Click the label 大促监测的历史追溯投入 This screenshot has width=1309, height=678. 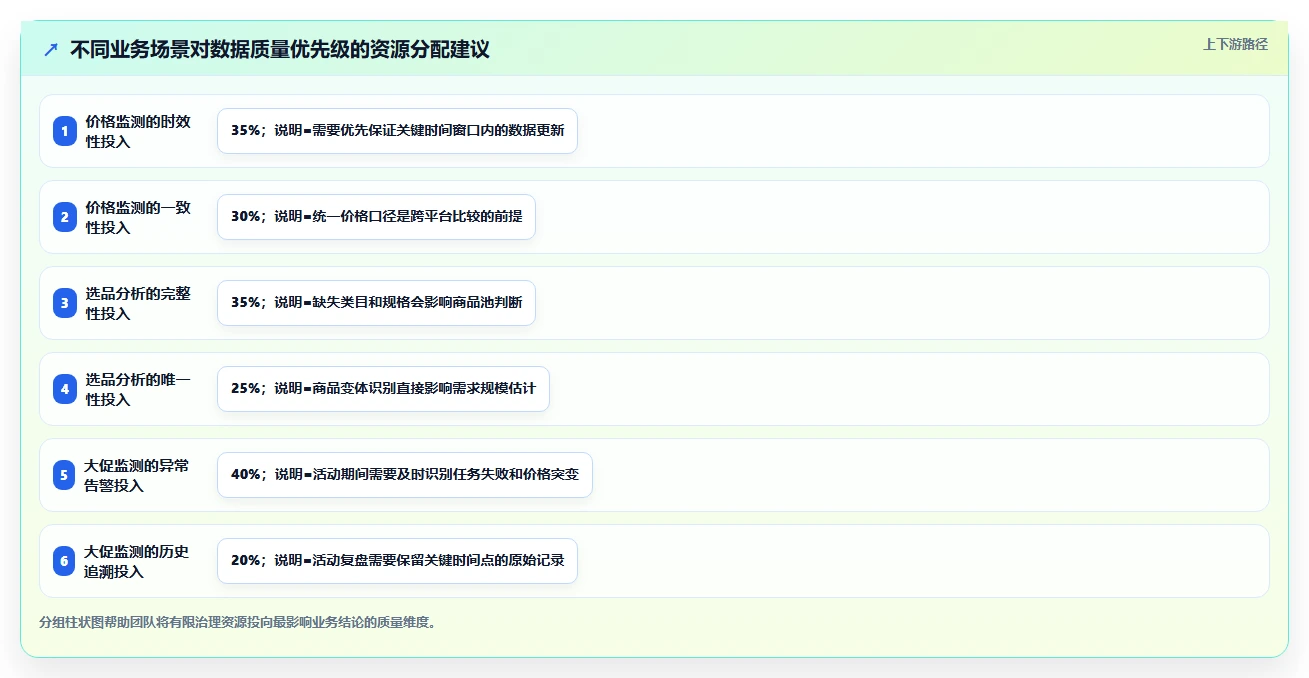click(138, 561)
